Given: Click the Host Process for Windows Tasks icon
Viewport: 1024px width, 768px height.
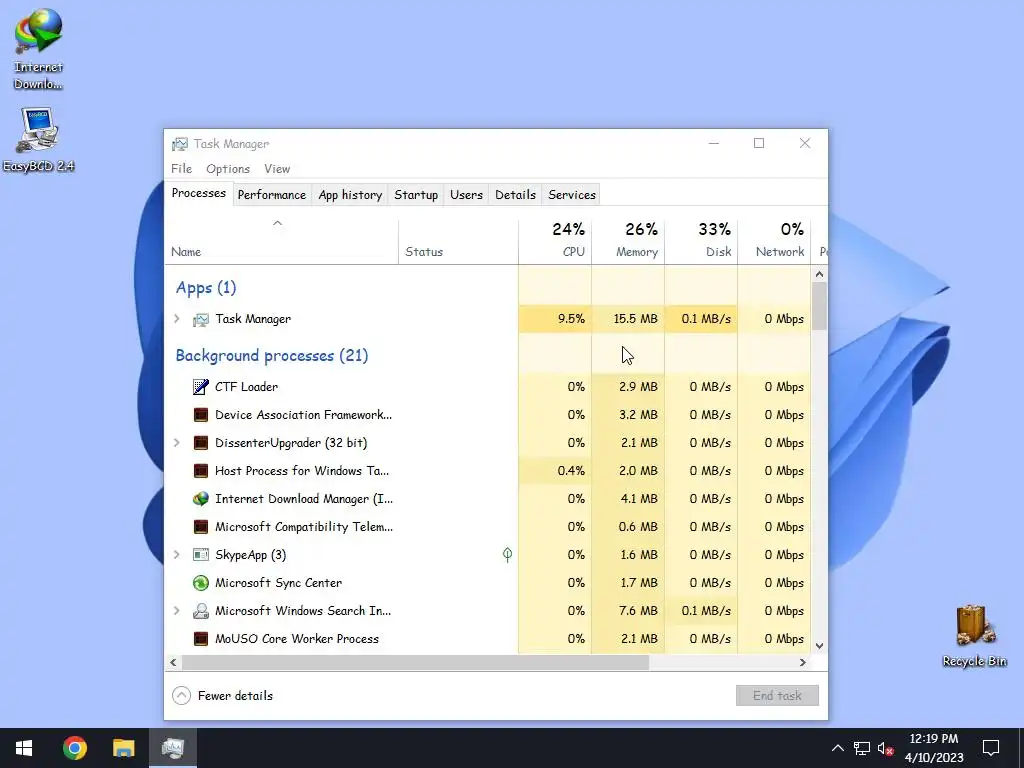Looking at the screenshot, I should (x=200, y=471).
